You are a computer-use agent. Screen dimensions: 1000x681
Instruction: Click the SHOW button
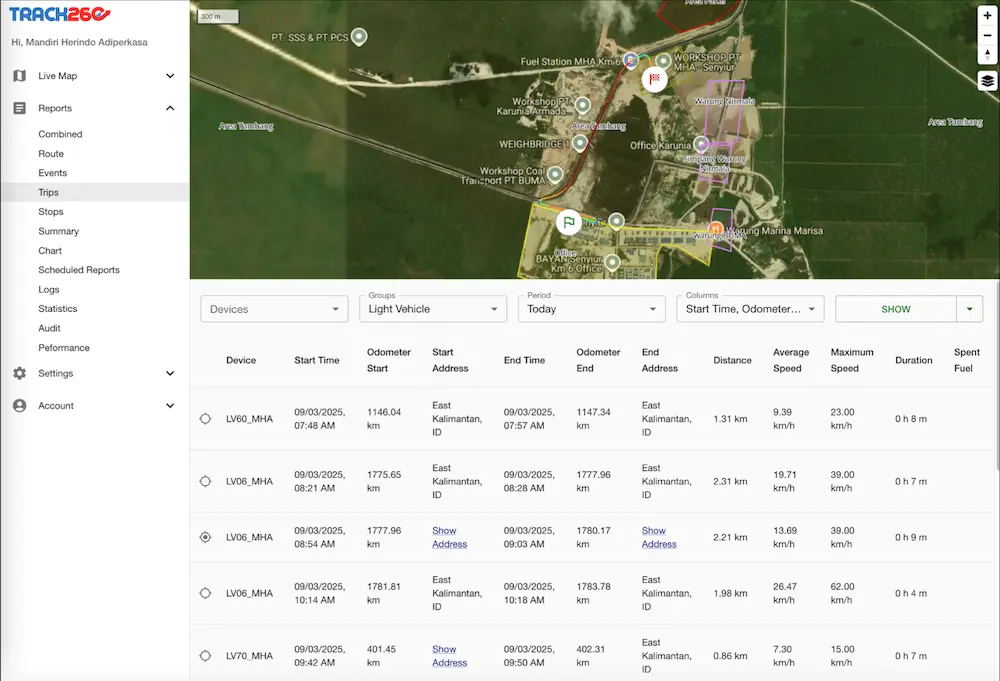(895, 309)
